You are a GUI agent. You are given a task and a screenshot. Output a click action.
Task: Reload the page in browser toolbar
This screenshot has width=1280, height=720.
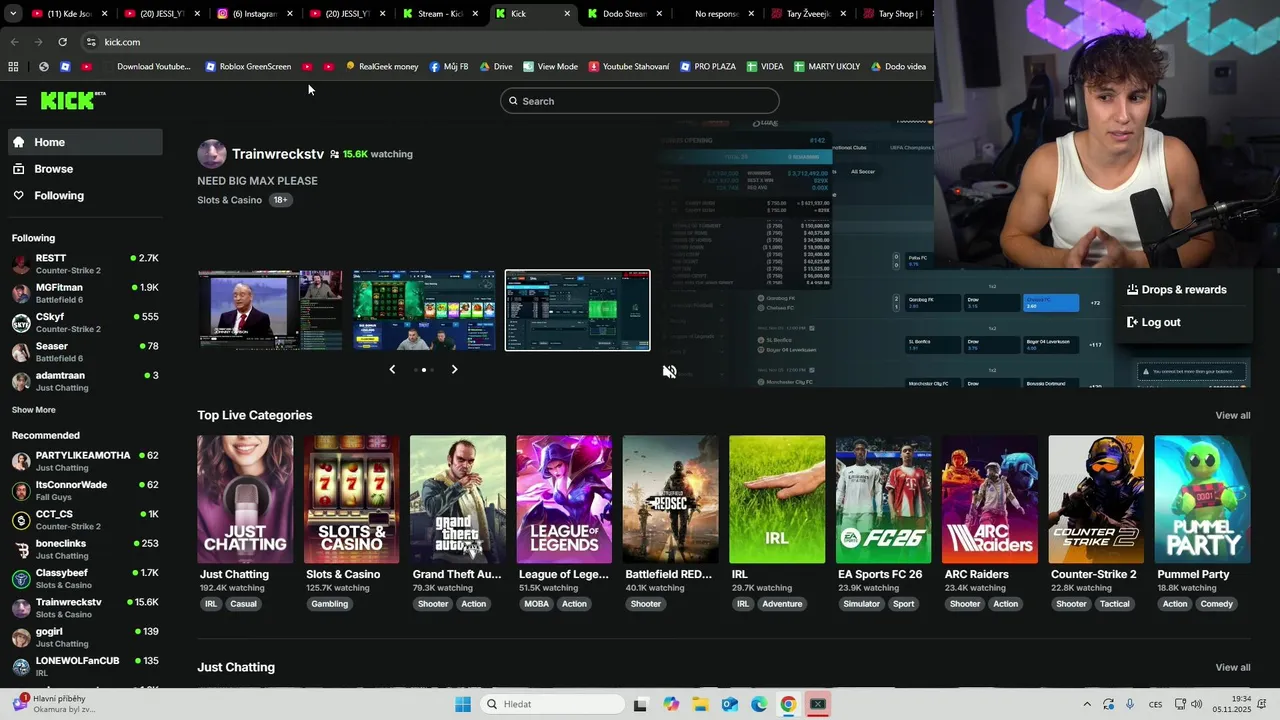click(62, 42)
